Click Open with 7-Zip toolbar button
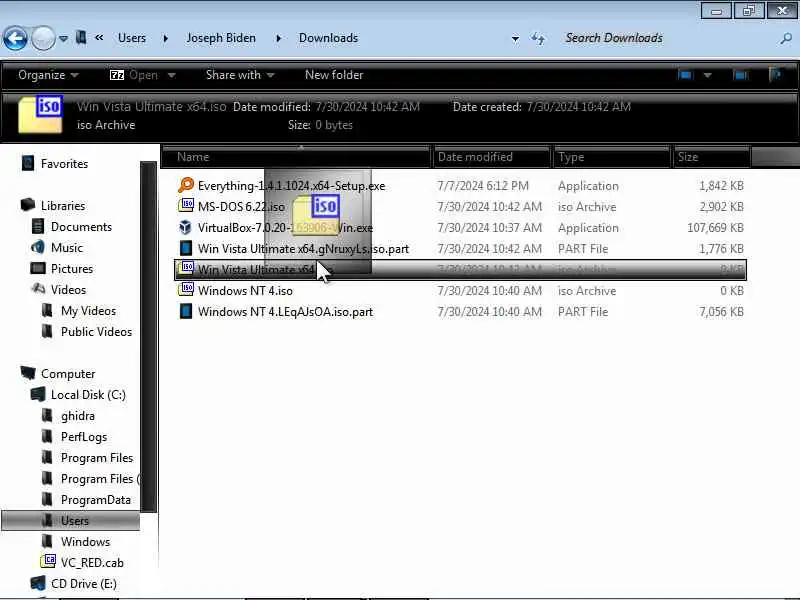 tap(134, 75)
